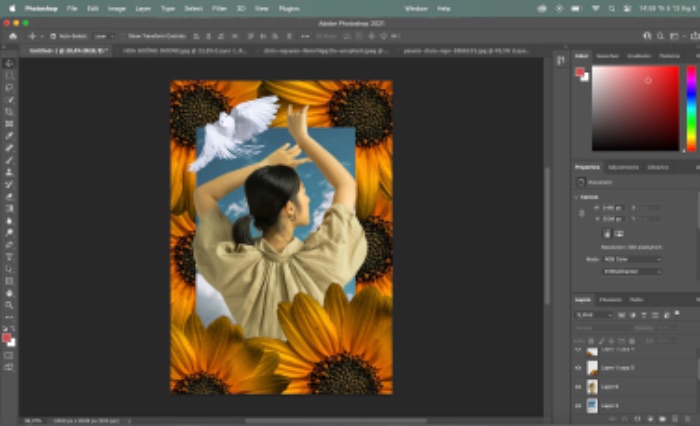Switch to the Swatches tab
The image size is (700, 426).
coord(607,56)
